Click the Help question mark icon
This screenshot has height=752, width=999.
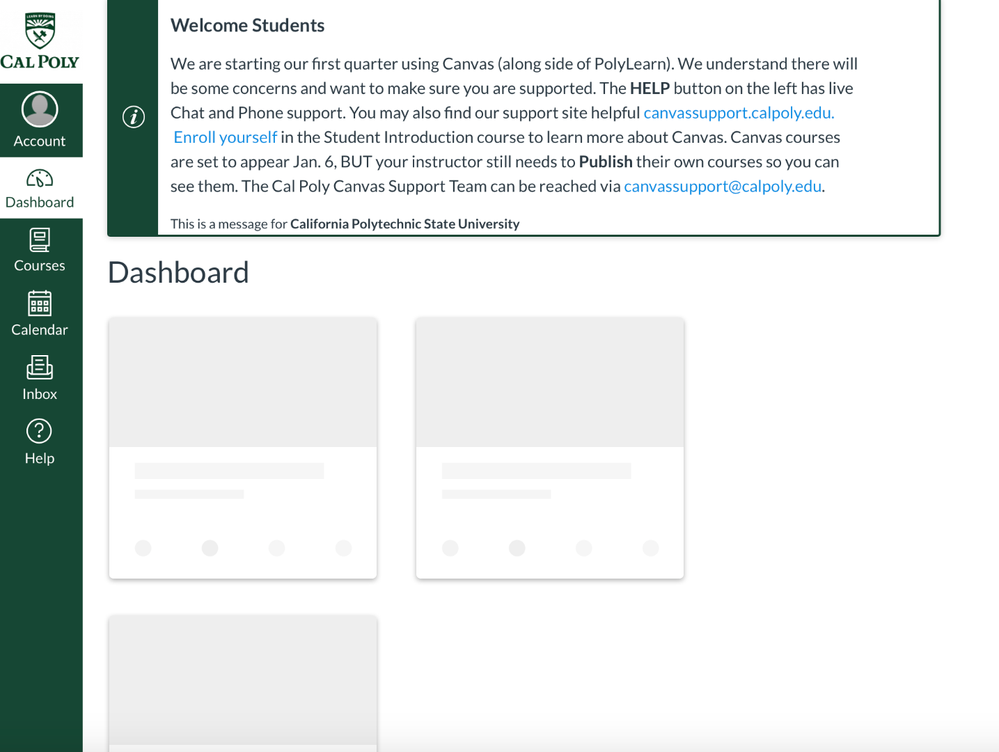coord(40,431)
